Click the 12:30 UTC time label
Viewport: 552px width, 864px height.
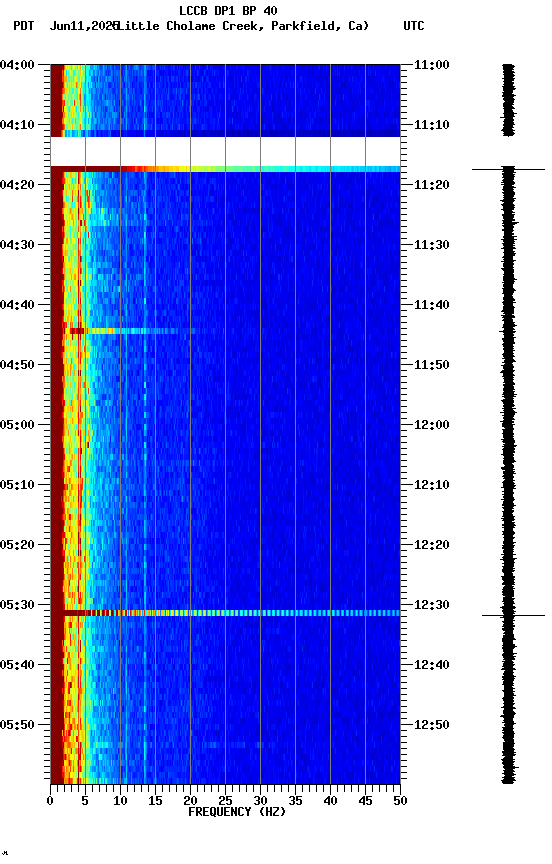(431, 605)
